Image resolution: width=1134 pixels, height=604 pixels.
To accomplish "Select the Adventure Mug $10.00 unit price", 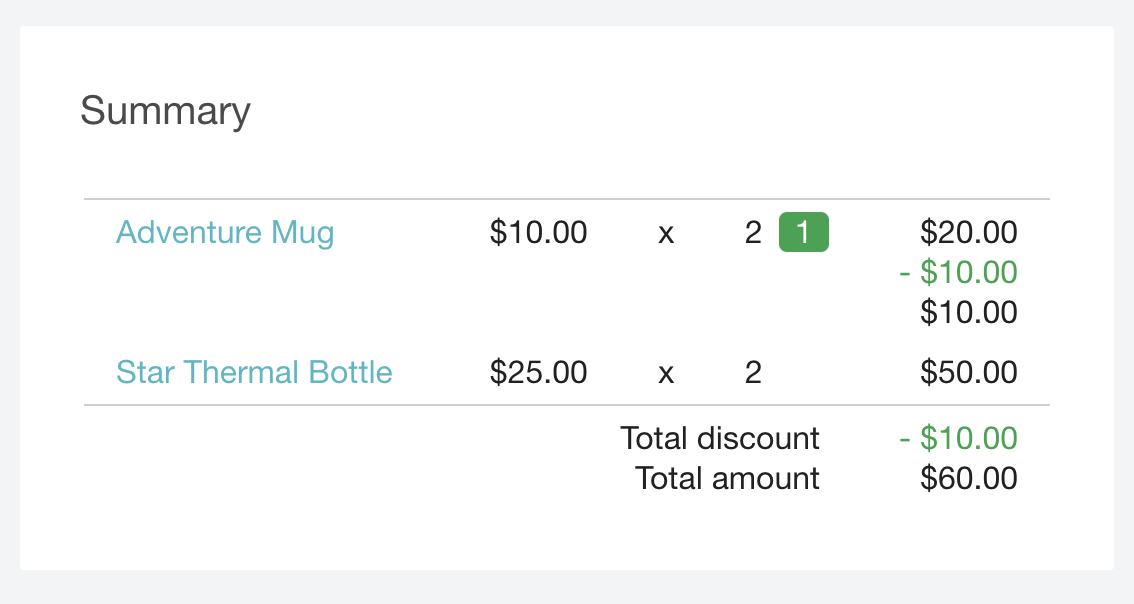I will tap(538, 233).
